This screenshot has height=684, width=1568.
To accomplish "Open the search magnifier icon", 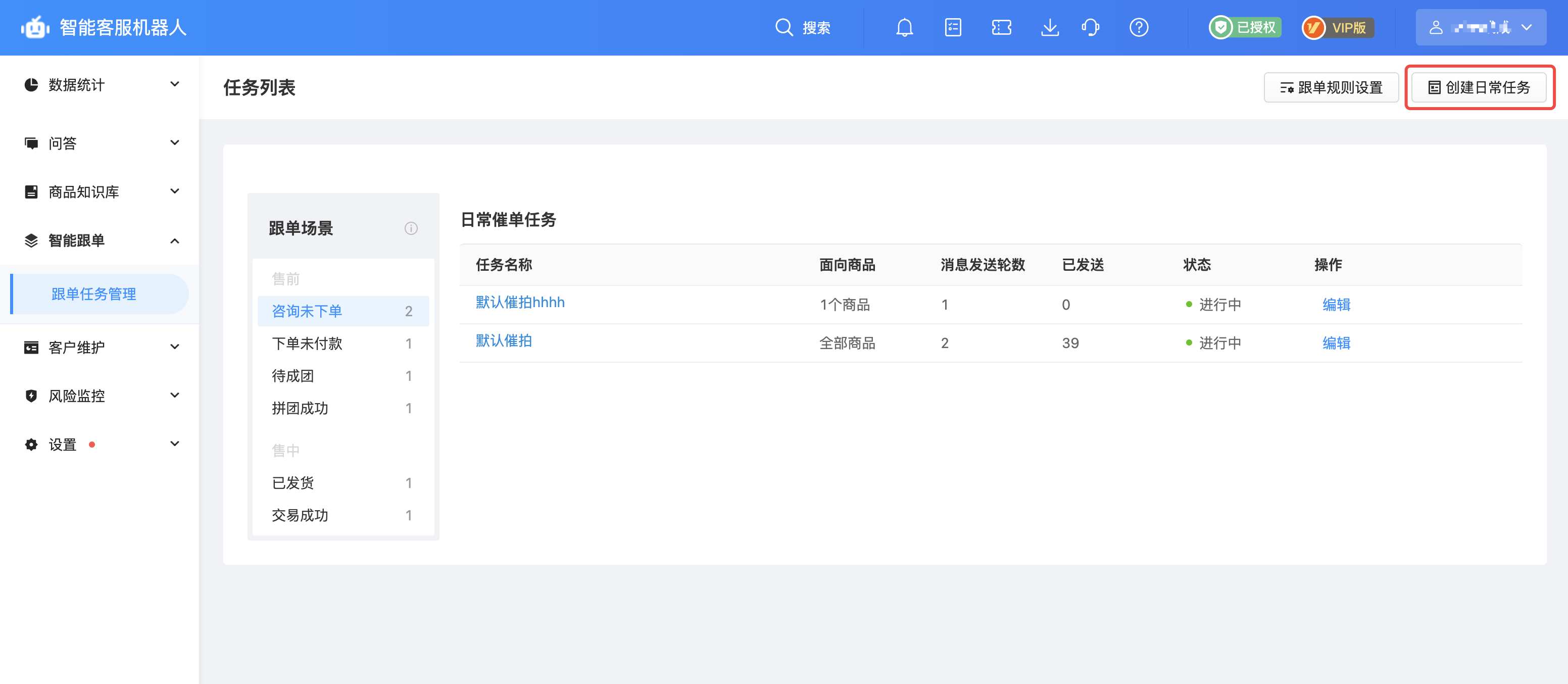I will coord(783,27).
